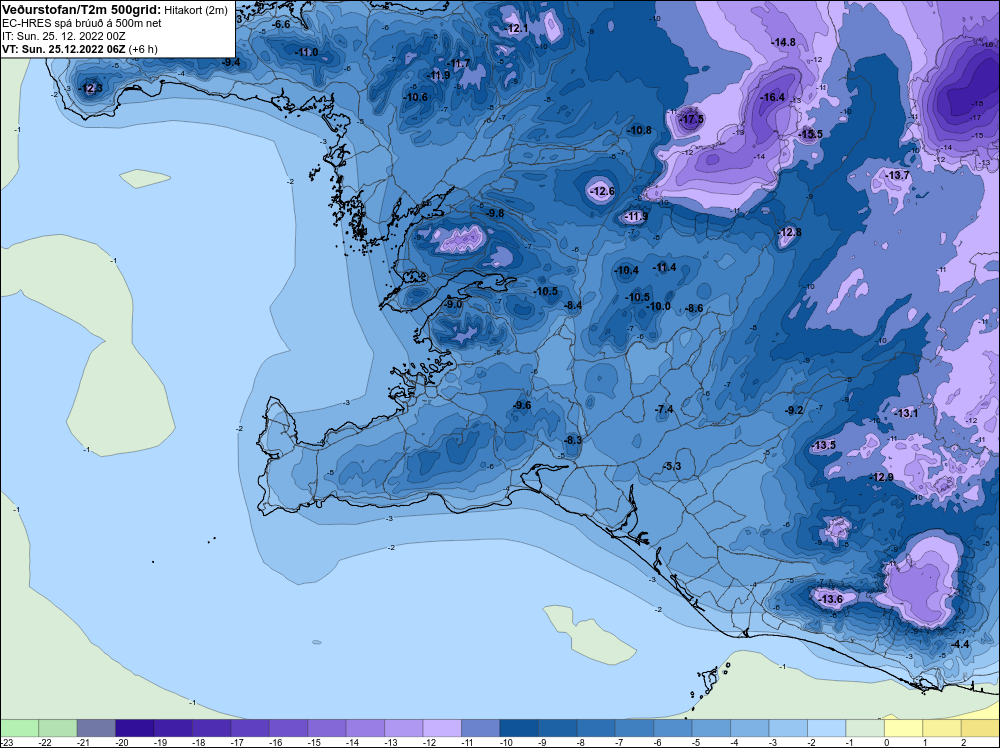Choose the -8 legend color swatch
Image resolution: width=1000 pixels, height=748 pixels.
[596, 728]
